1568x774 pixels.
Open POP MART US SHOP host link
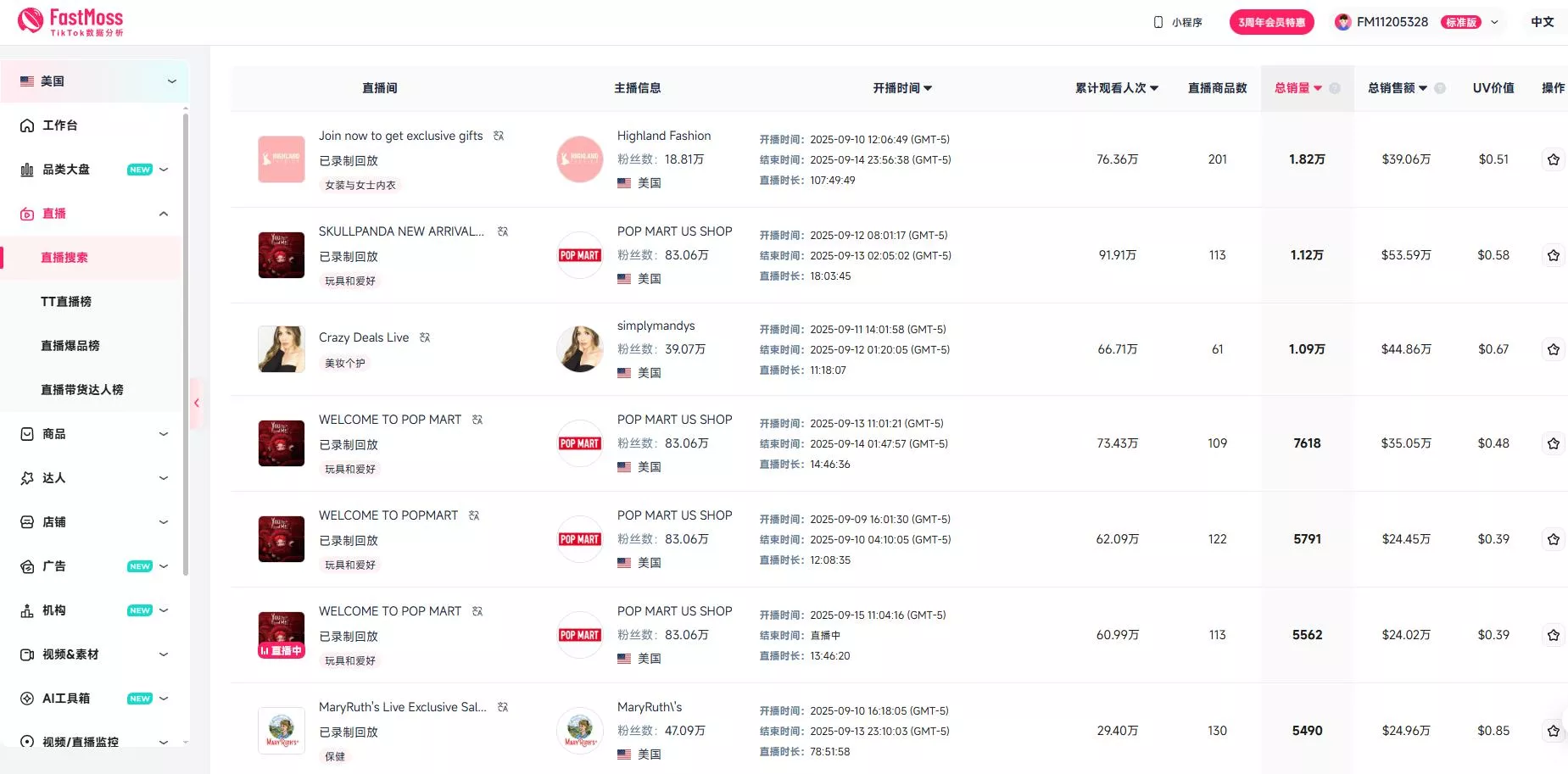click(674, 231)
